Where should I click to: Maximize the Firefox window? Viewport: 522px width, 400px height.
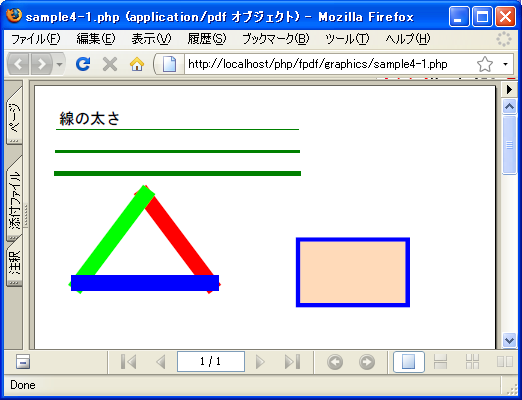(482, 16)
